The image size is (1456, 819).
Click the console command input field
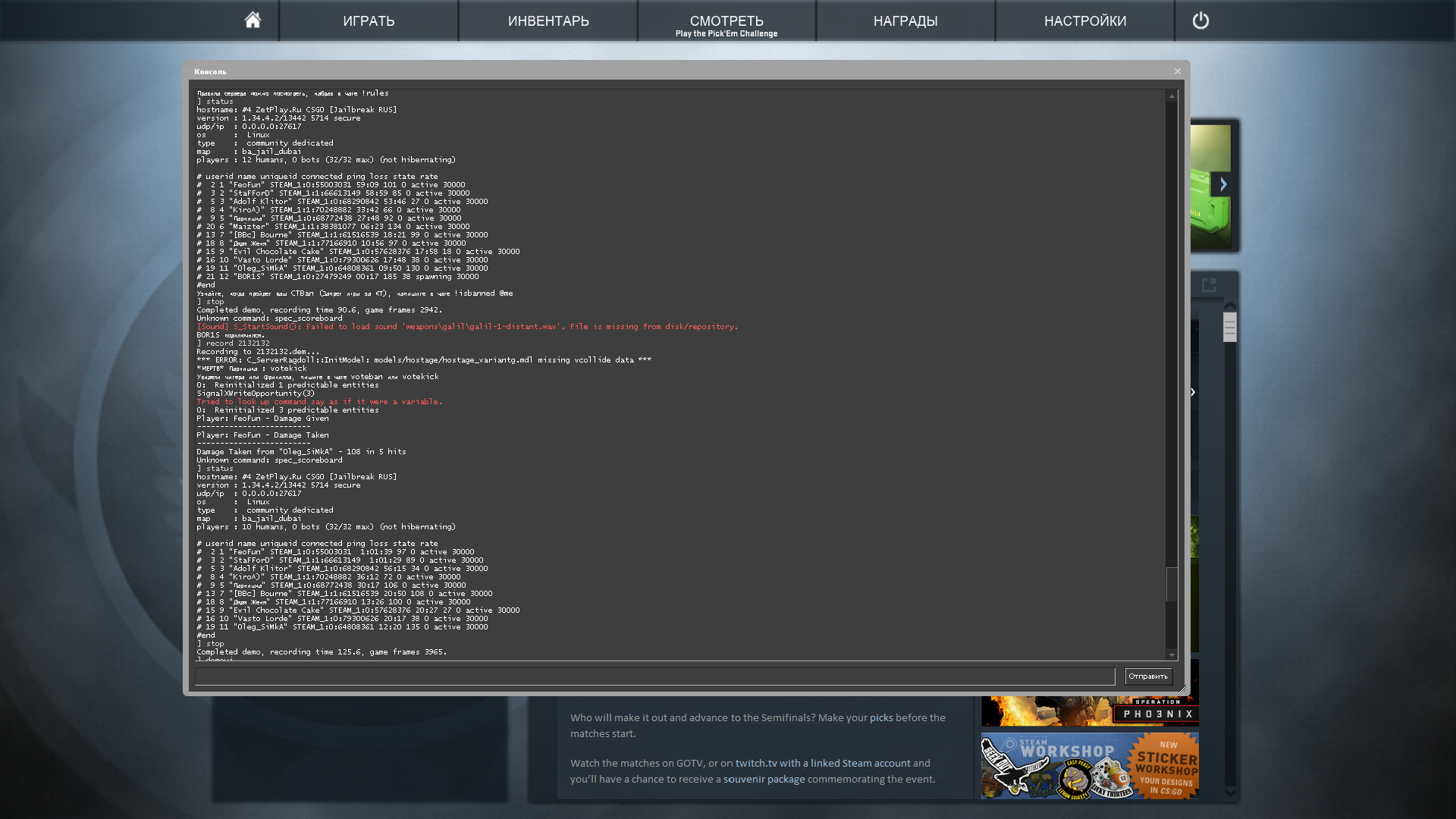[x=654, y=676]
